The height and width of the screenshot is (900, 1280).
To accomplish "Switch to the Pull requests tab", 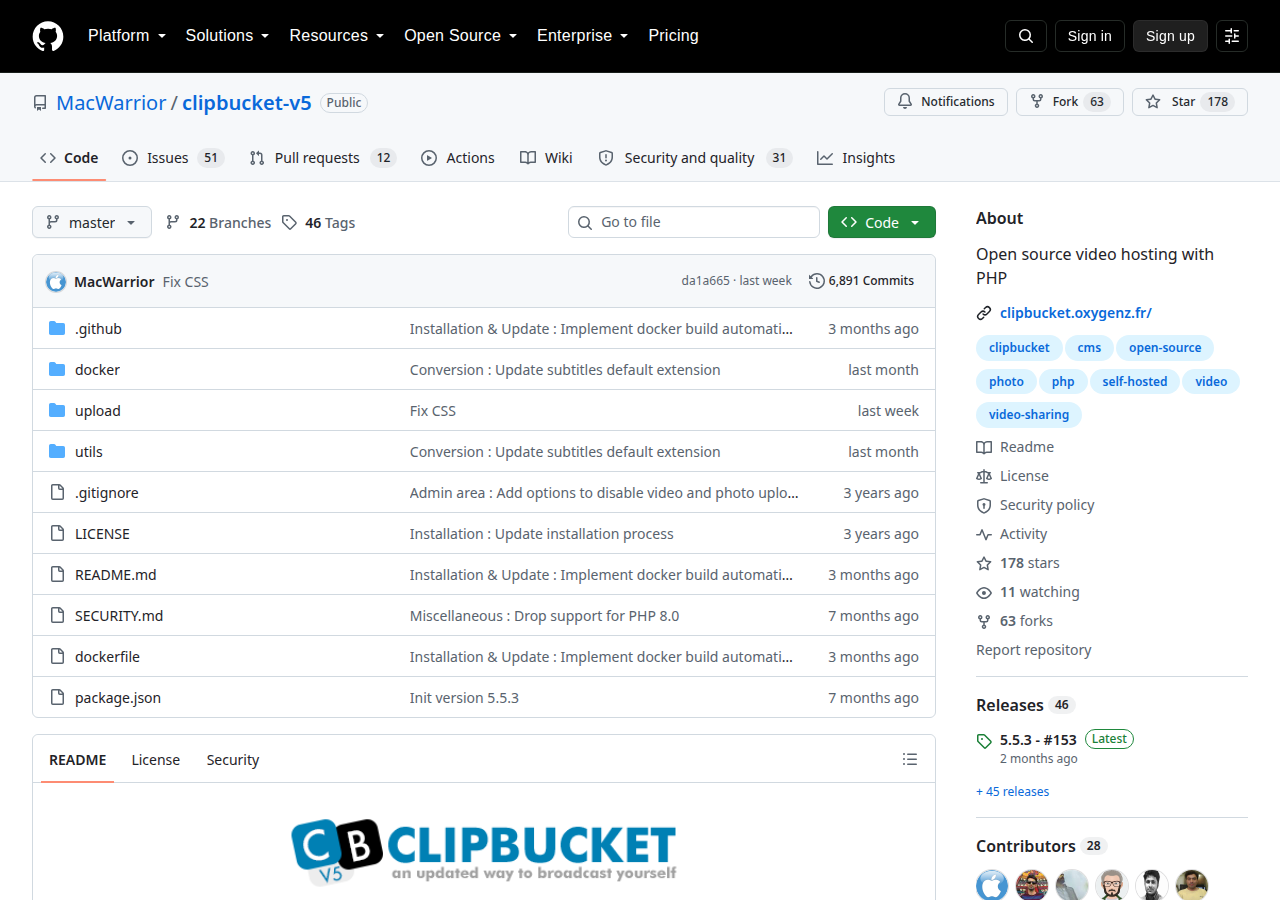I will coord(322,158).
